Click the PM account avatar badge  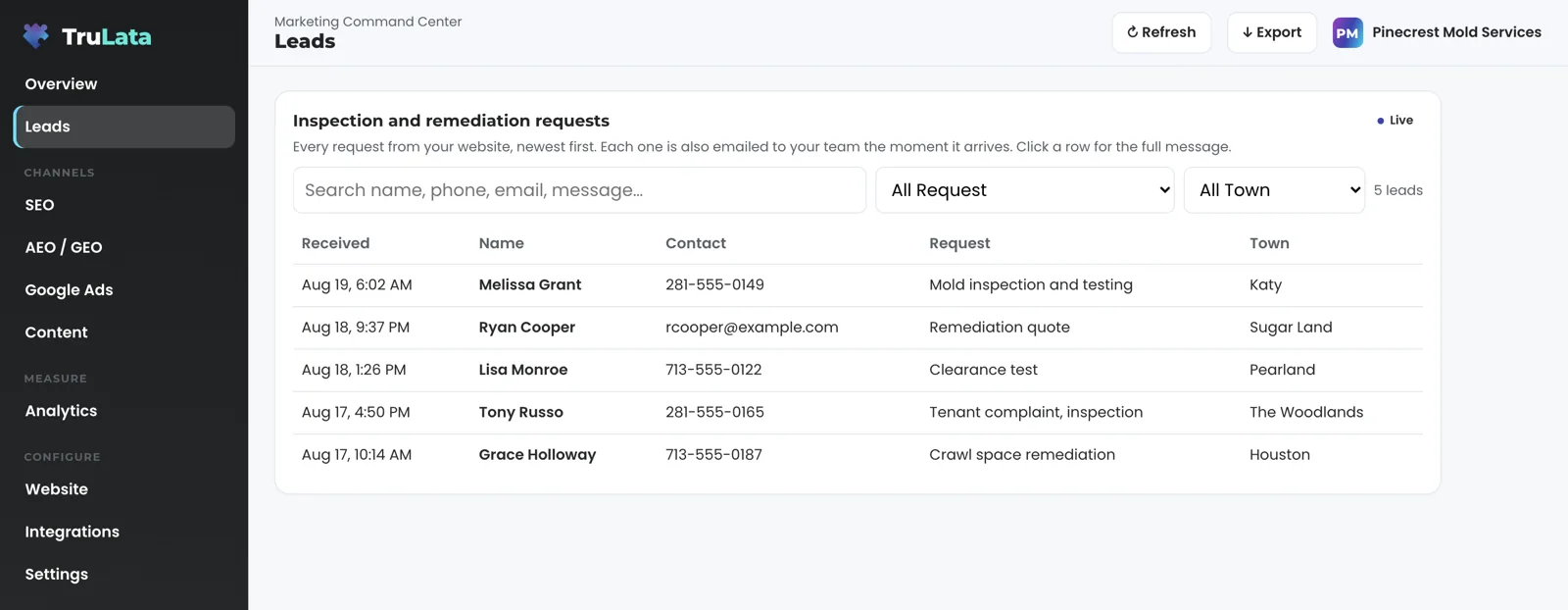[x=1347, y=32]
